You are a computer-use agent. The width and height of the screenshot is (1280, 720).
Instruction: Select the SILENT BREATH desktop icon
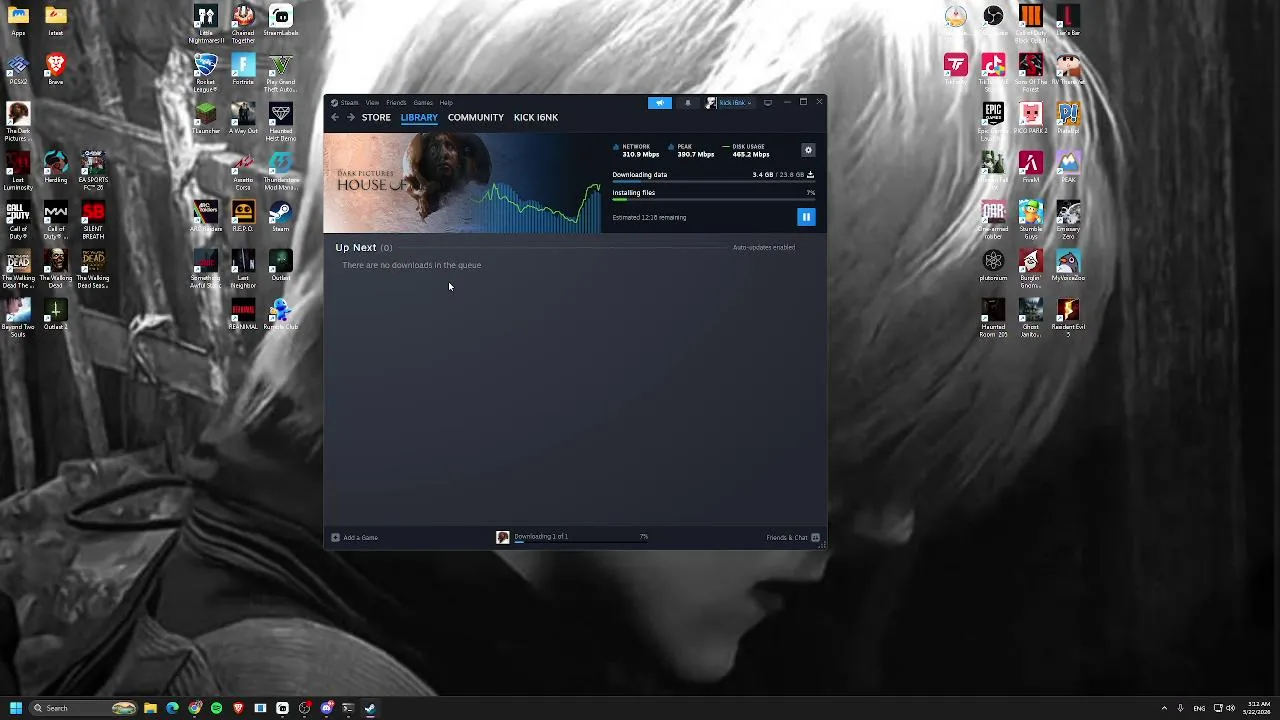click(x=93, y=220)
